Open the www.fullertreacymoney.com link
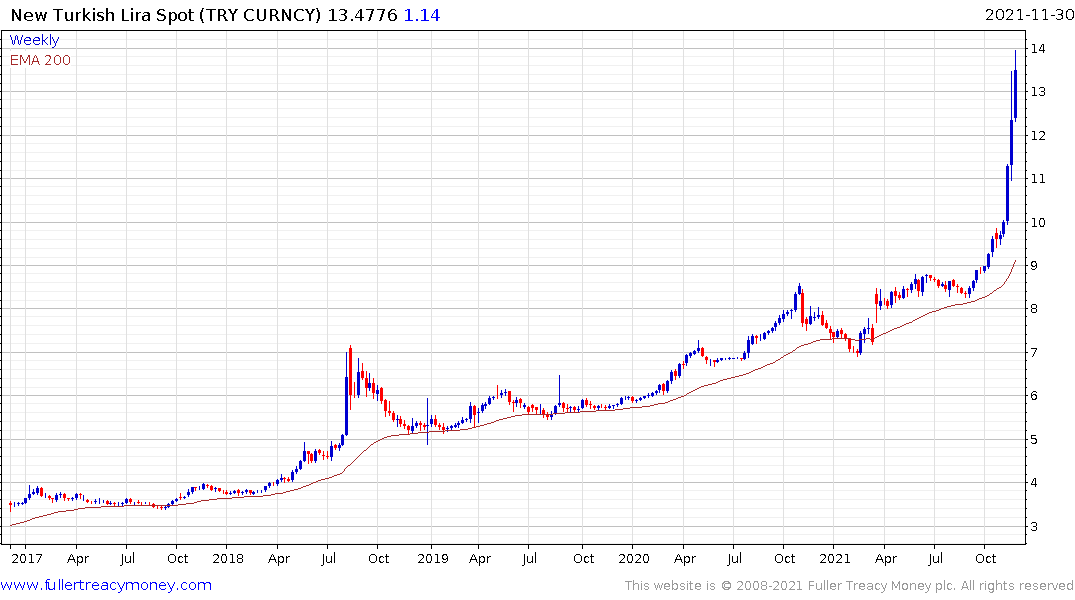Viewport: 1075px width, 600px height. click(106, 585)
